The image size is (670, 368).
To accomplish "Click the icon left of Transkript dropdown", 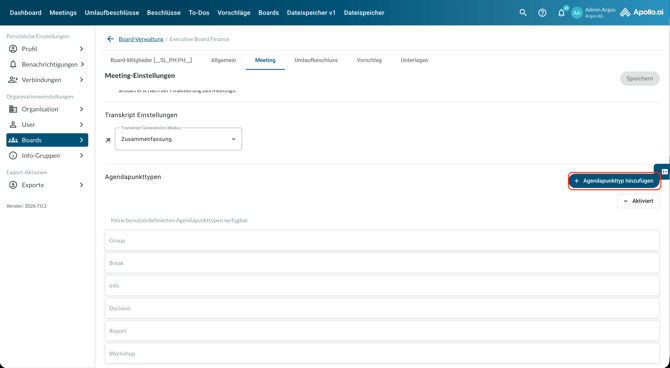I will pos(108,140).
